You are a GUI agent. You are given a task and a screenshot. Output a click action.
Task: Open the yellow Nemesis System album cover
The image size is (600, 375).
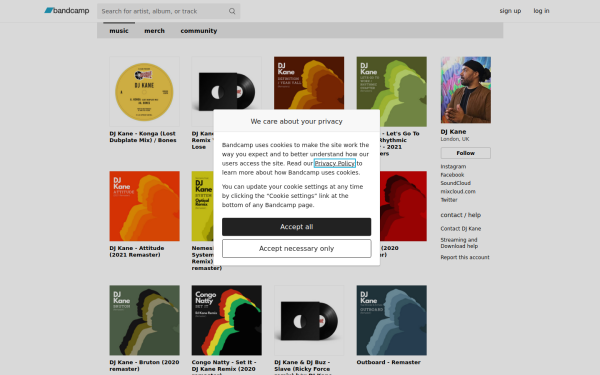tap(202, 206)
